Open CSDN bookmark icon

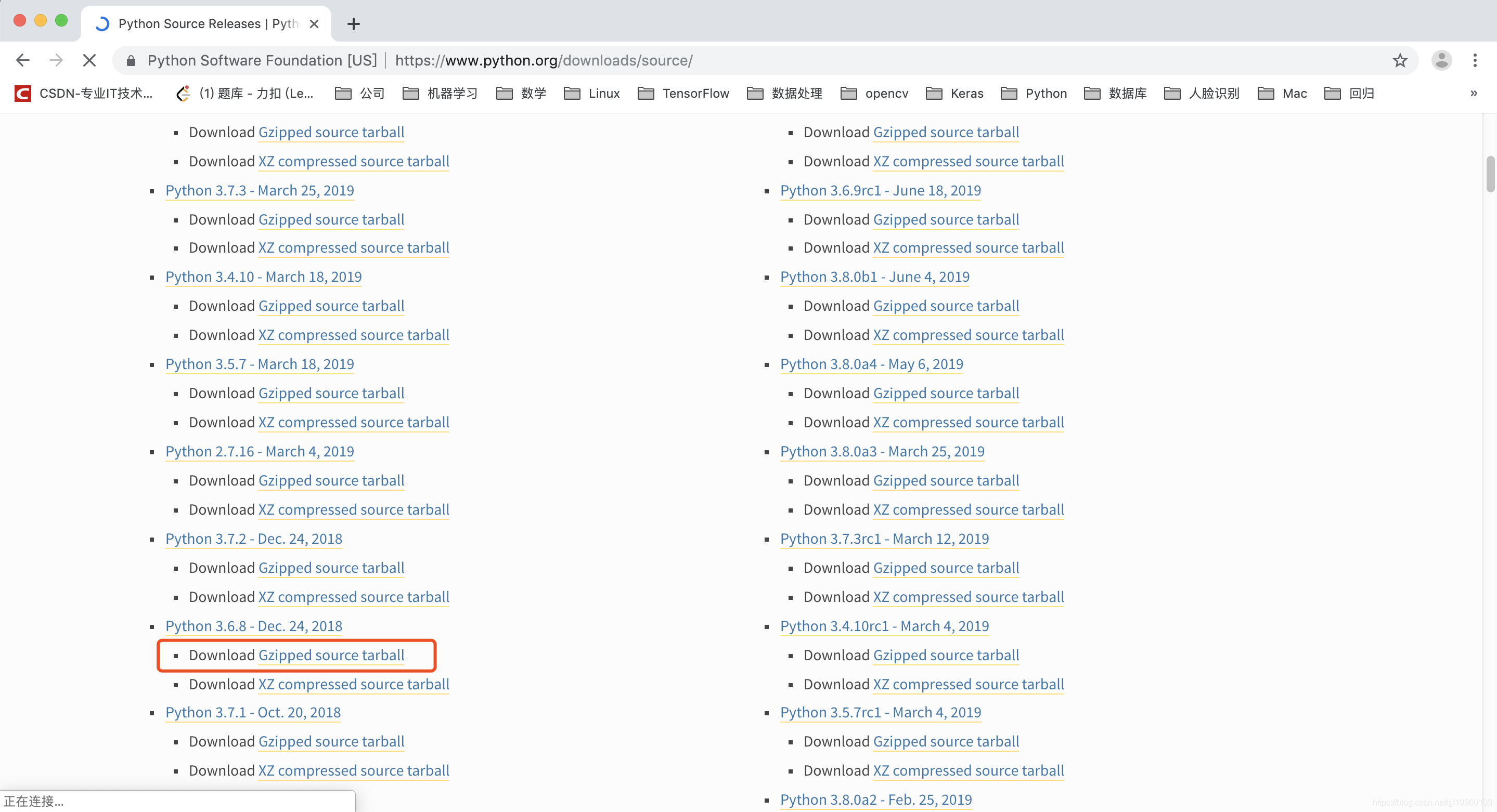click(23, 93)
